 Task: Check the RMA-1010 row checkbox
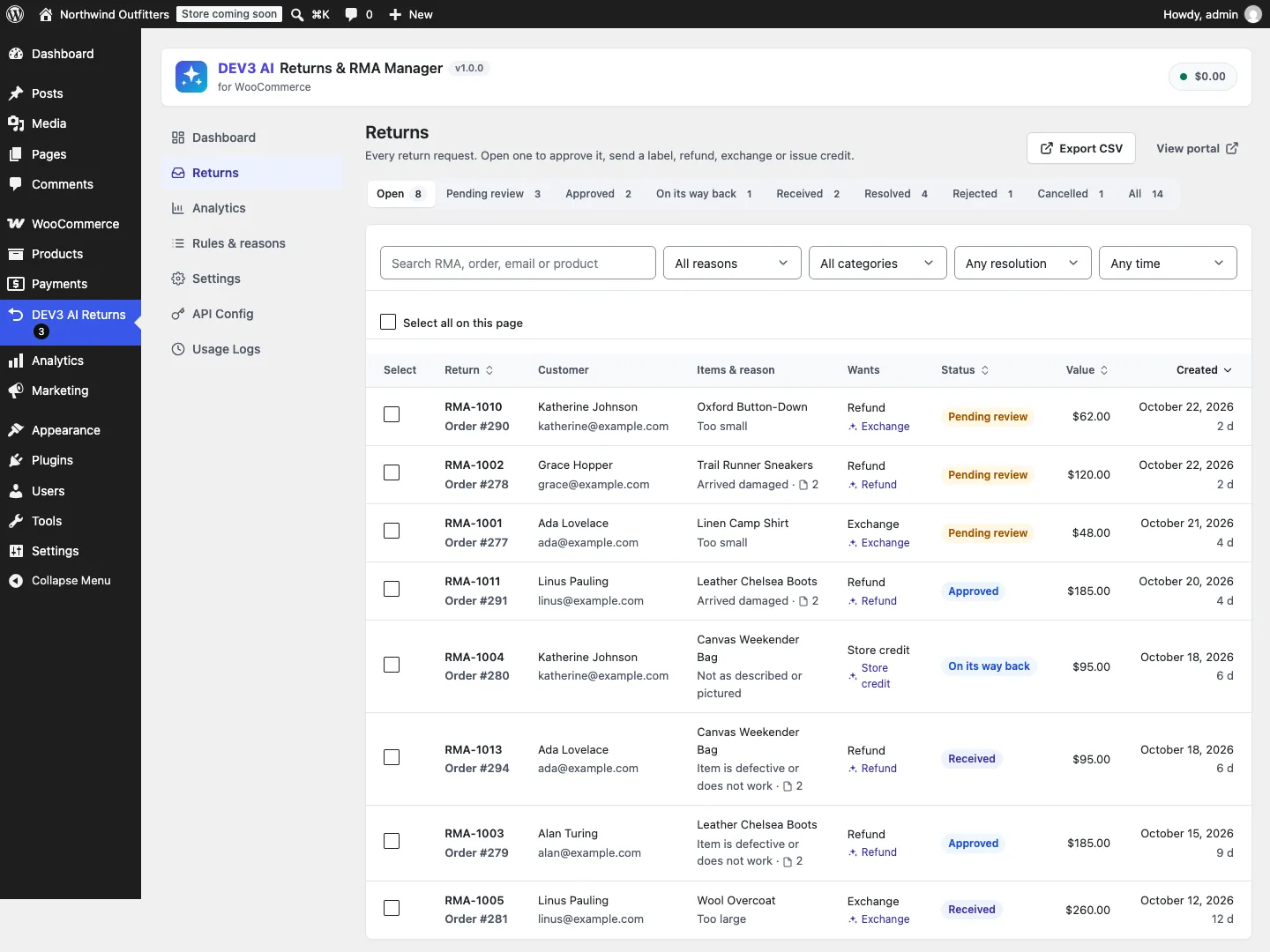pyautogui.click(x=392, y=414)
